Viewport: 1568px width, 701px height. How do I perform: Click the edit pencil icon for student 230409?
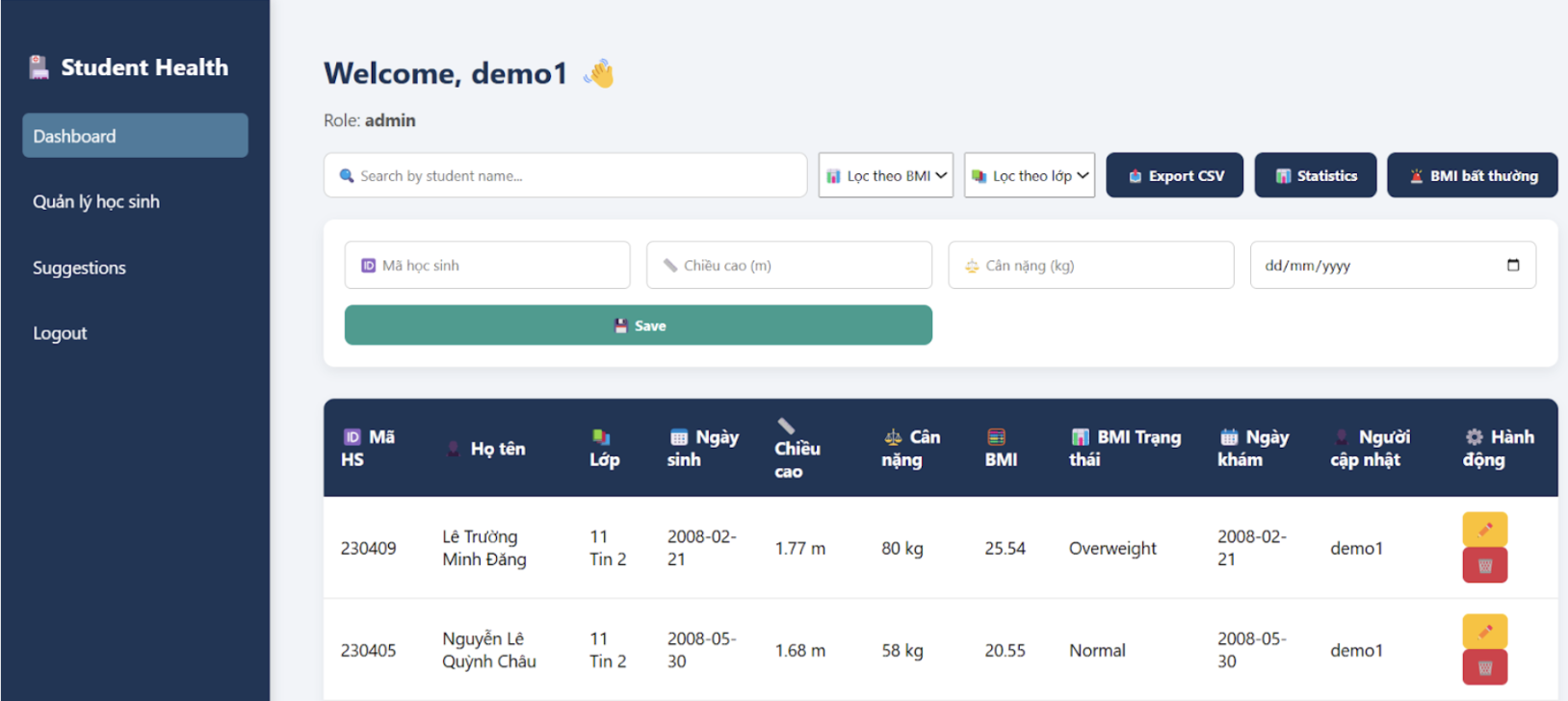click(1484, 530)
